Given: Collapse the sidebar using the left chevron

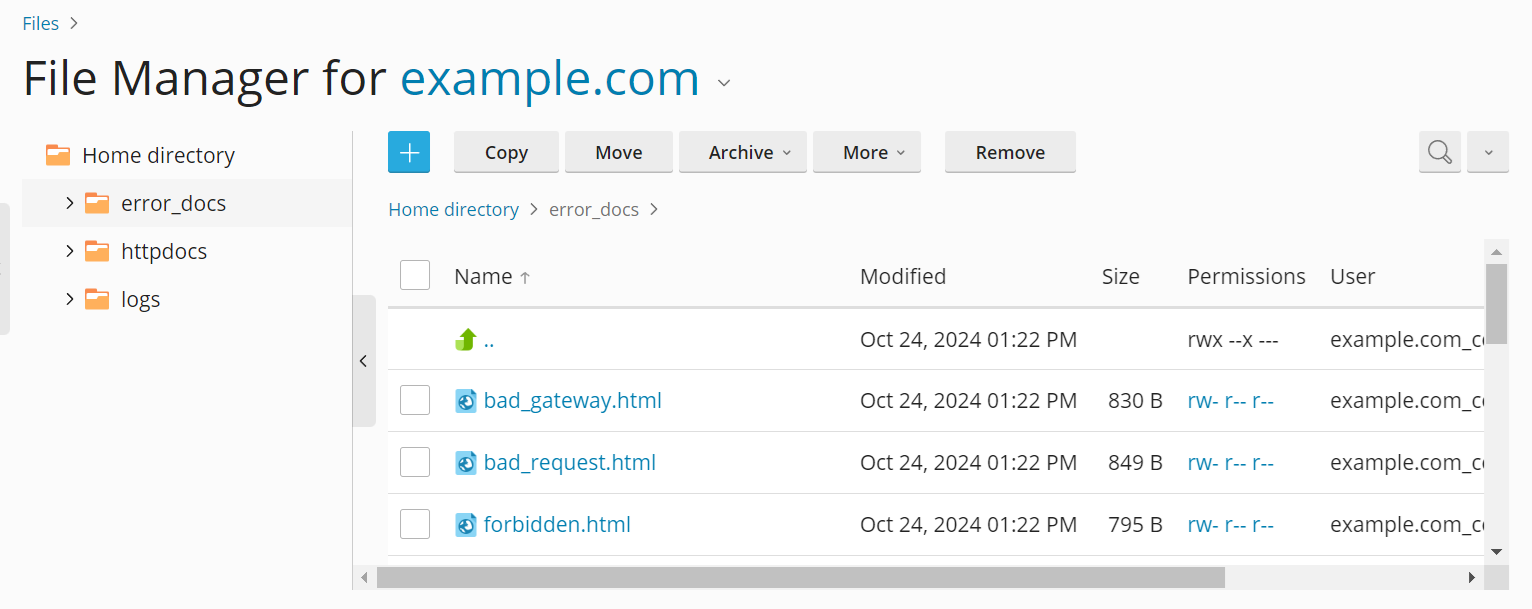Looking at the screenshot, I should (x=363, y=360).
